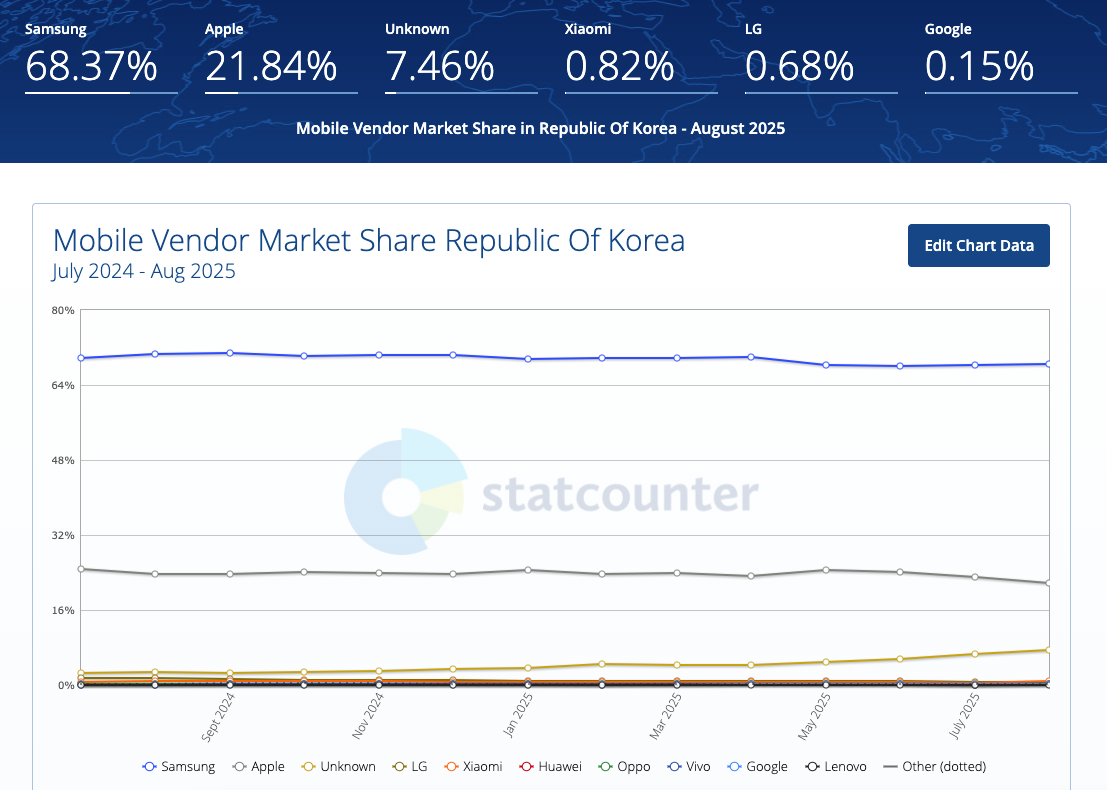Image resolution: width=1107 pixels, height=790 pixels.
Task: Click the Apple data point for May 2025
Action: [x=826, y=570]
